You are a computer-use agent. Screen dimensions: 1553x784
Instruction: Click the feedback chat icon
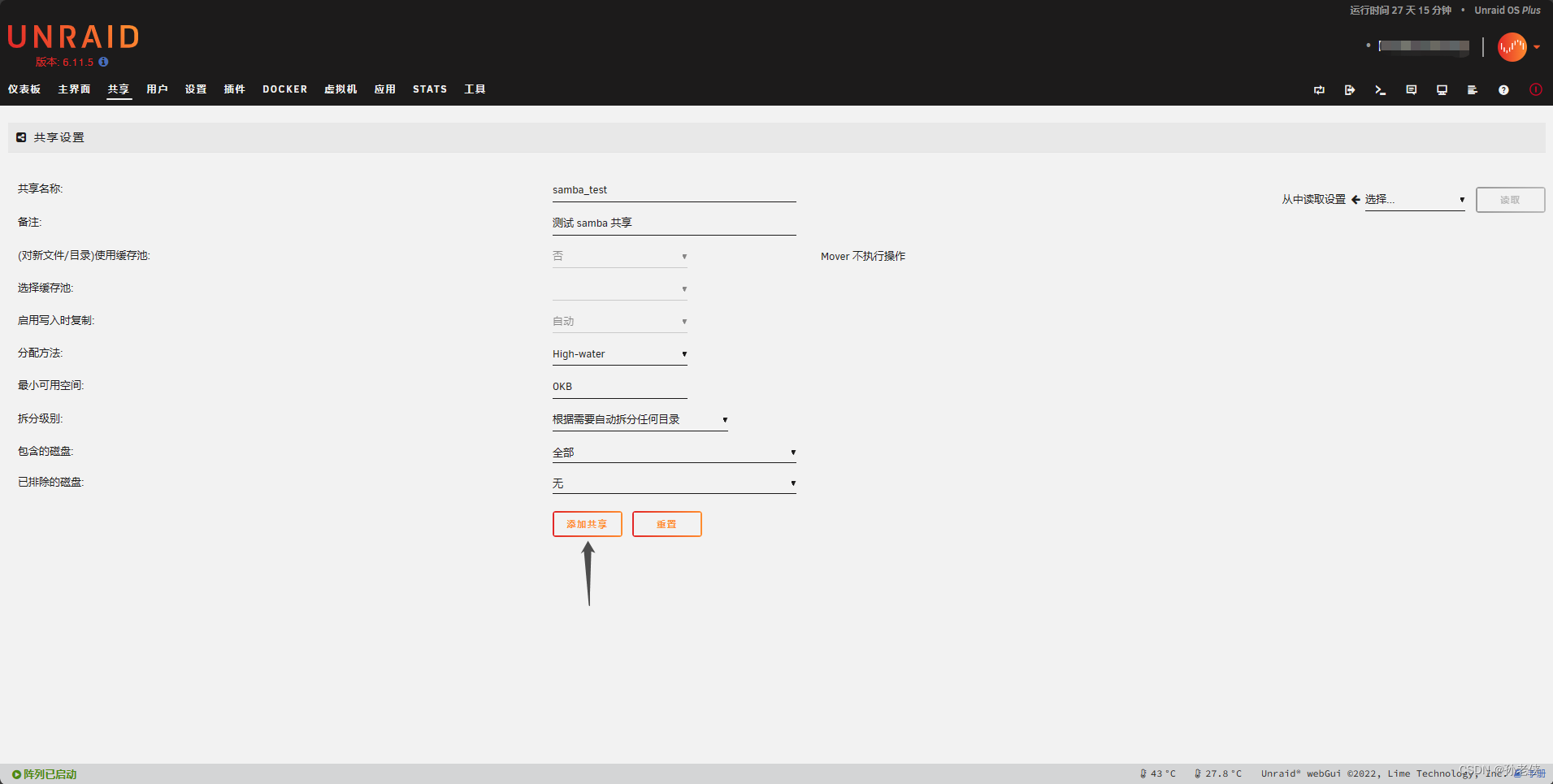(x=1411, y=89)
